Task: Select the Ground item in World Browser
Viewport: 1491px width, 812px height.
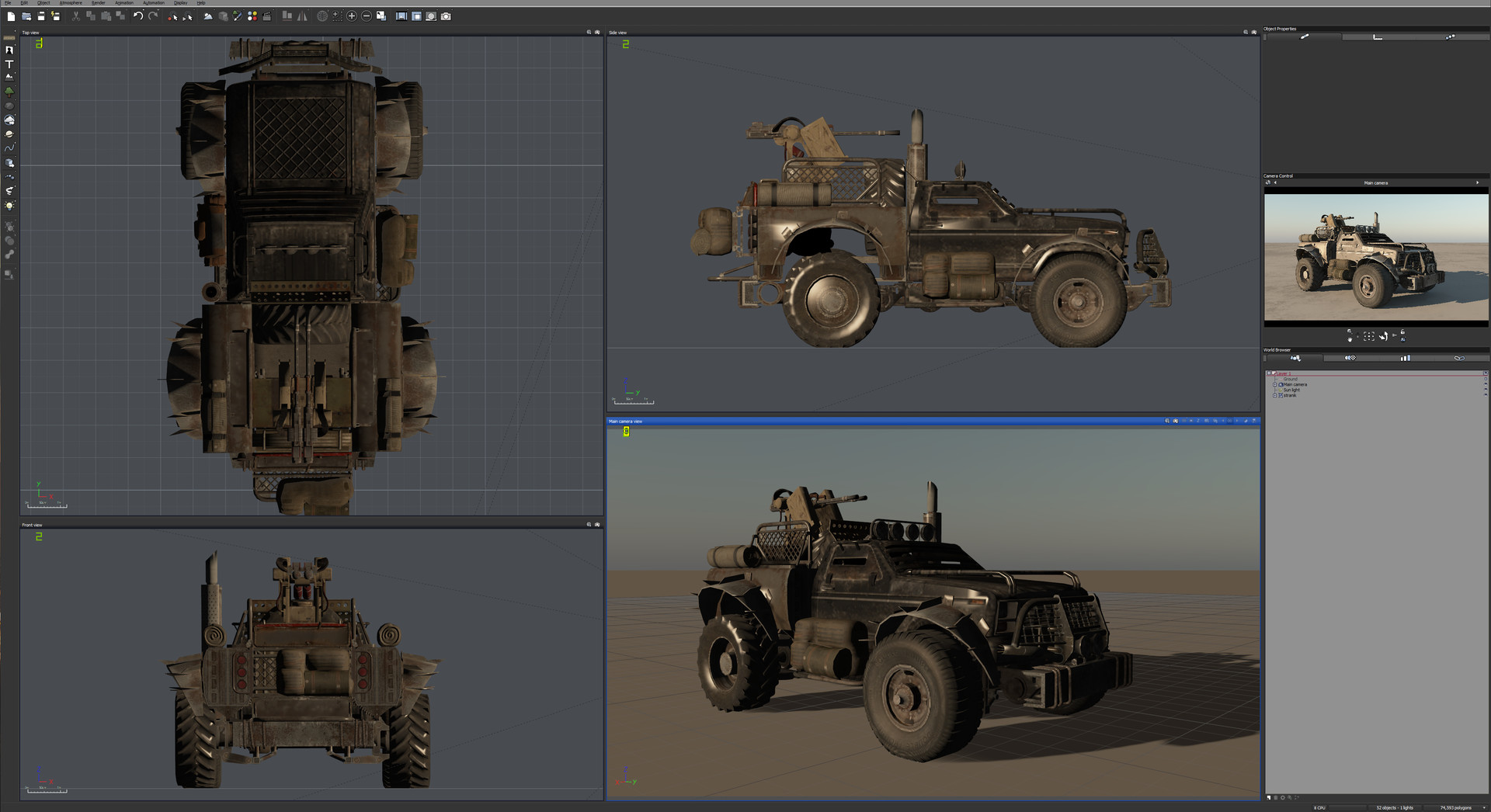Action: pos(1290,379)
